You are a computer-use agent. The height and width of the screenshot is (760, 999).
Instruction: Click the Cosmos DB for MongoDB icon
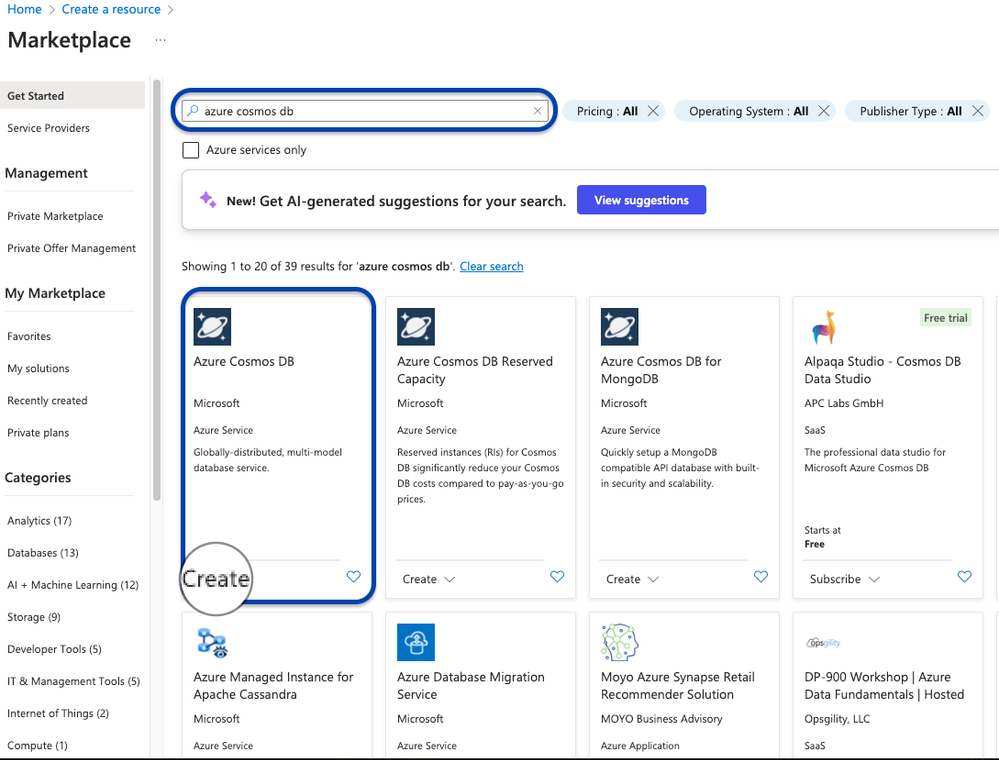(x=619, y=327)
